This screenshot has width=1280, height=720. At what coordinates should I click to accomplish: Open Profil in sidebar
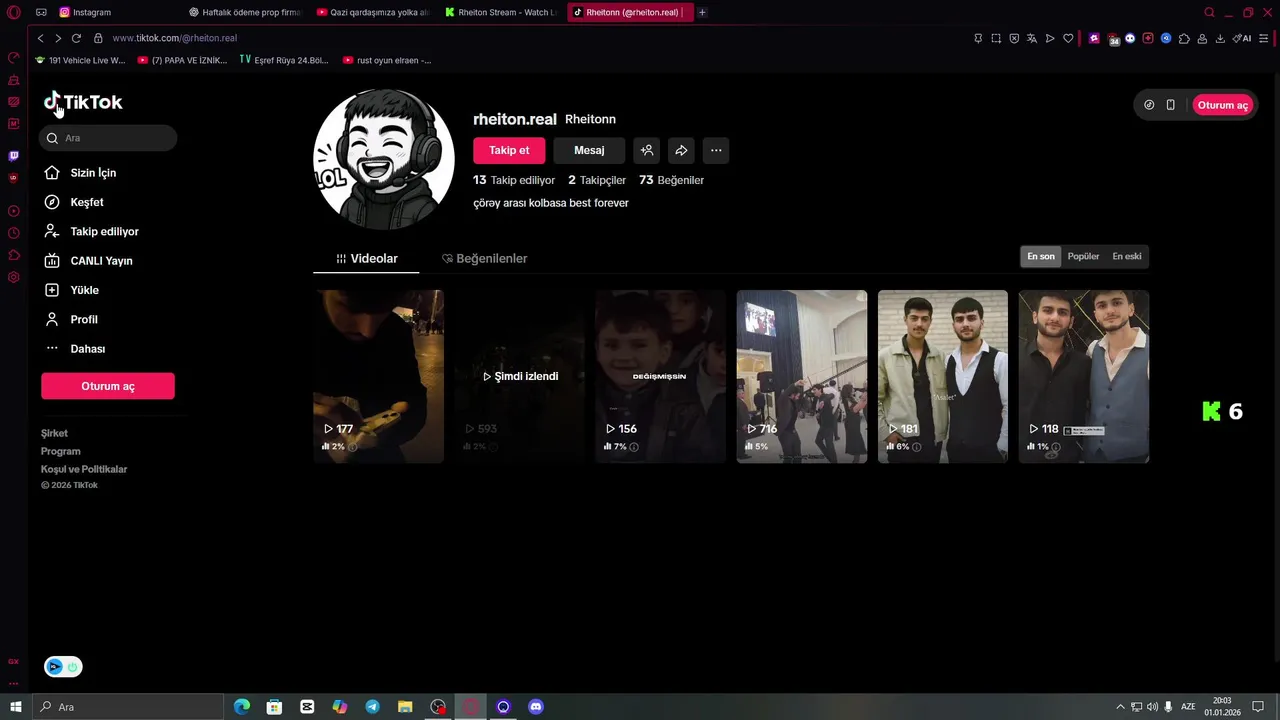71,319
